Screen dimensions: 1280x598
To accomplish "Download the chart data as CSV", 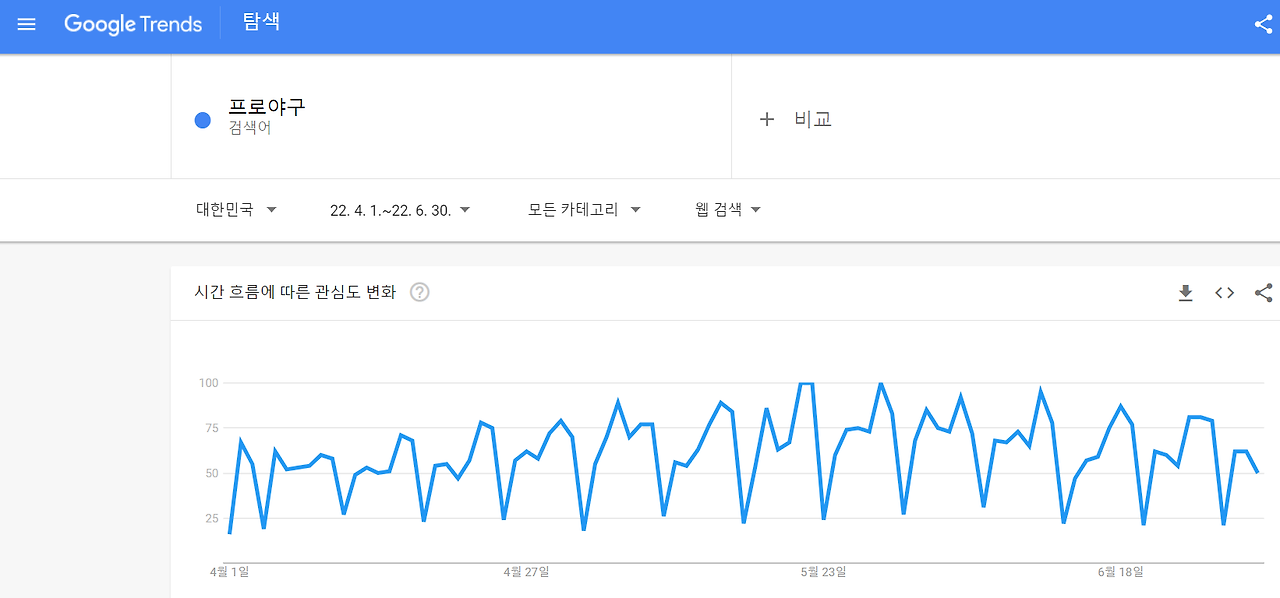I will (1185, 292).
